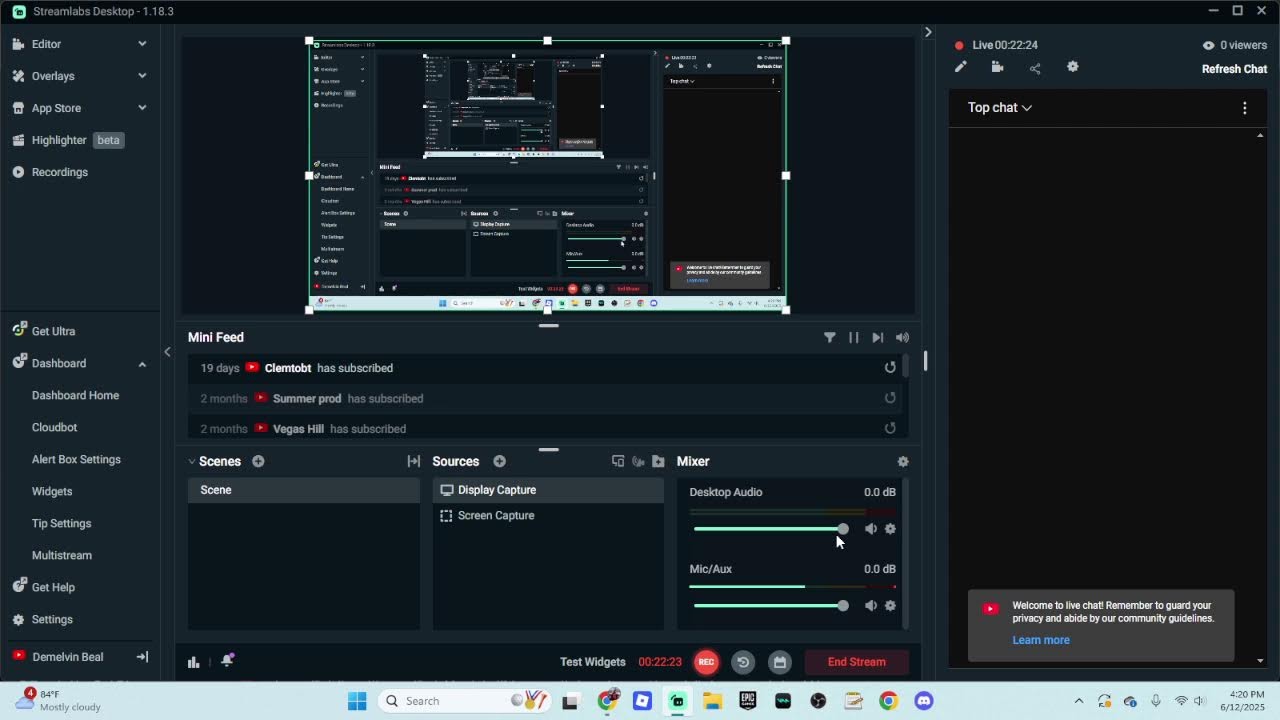Log out of the Demelvin Beal account
This screenshot has height=720, width=1280.
coord(142,657)
